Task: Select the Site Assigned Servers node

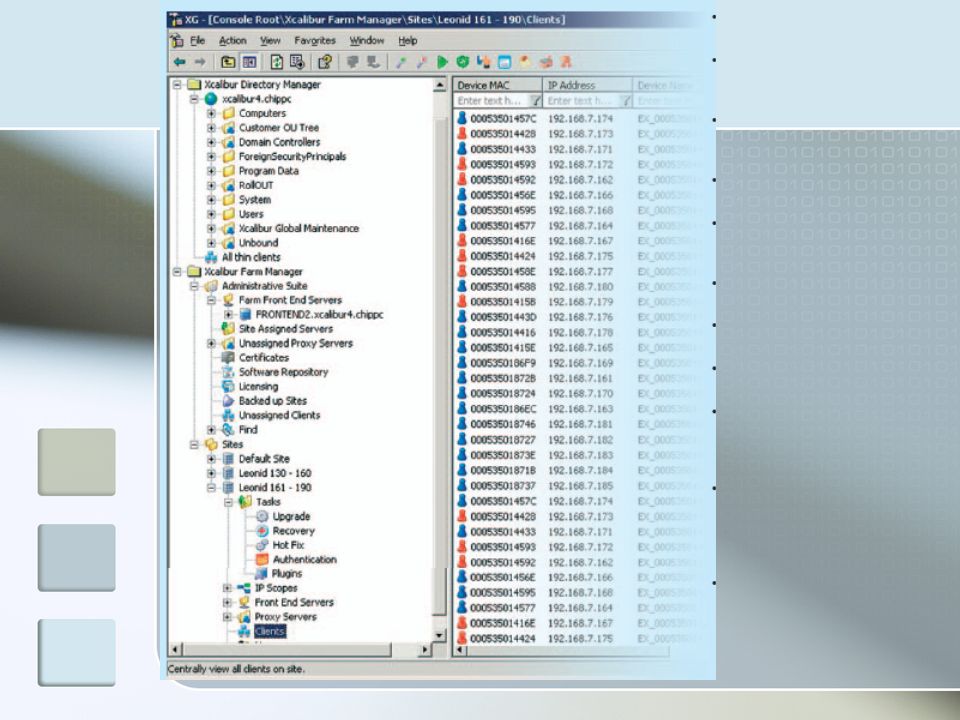Action: 286,329
